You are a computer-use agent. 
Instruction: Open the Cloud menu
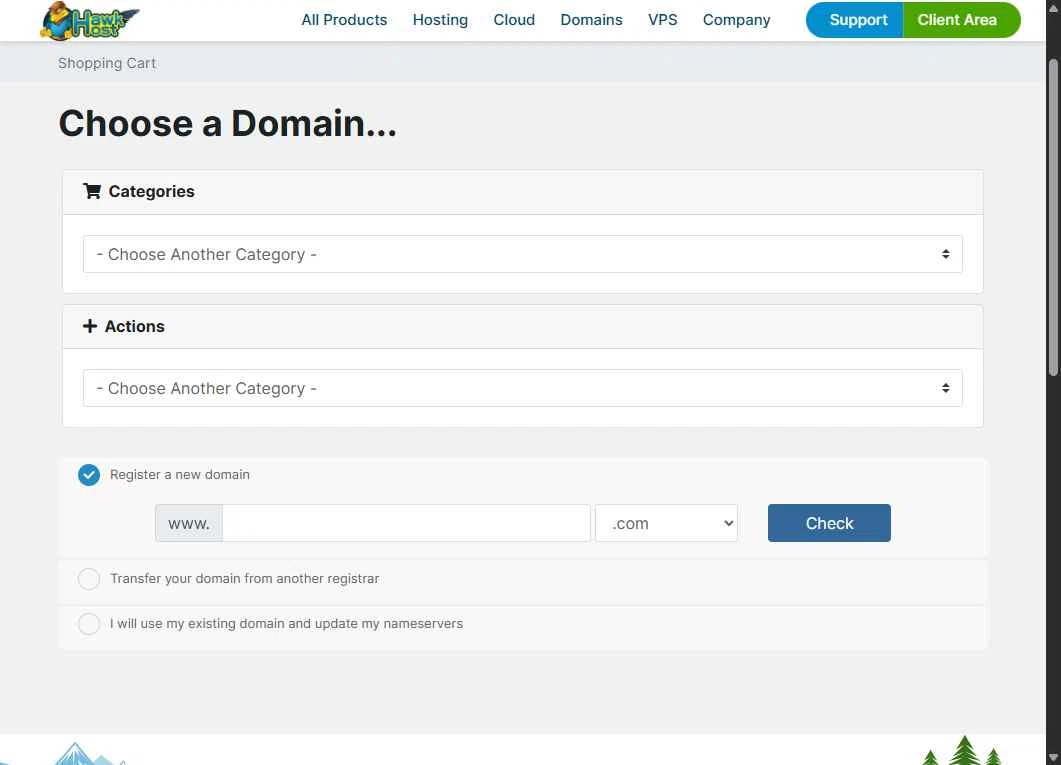click(x=514, y=20)
